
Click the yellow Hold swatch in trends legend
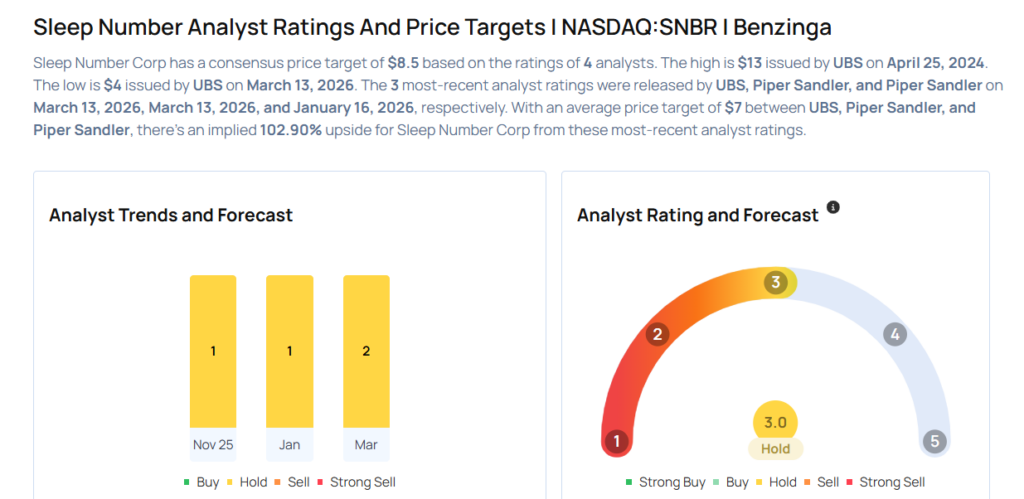[x=233, y=482]
